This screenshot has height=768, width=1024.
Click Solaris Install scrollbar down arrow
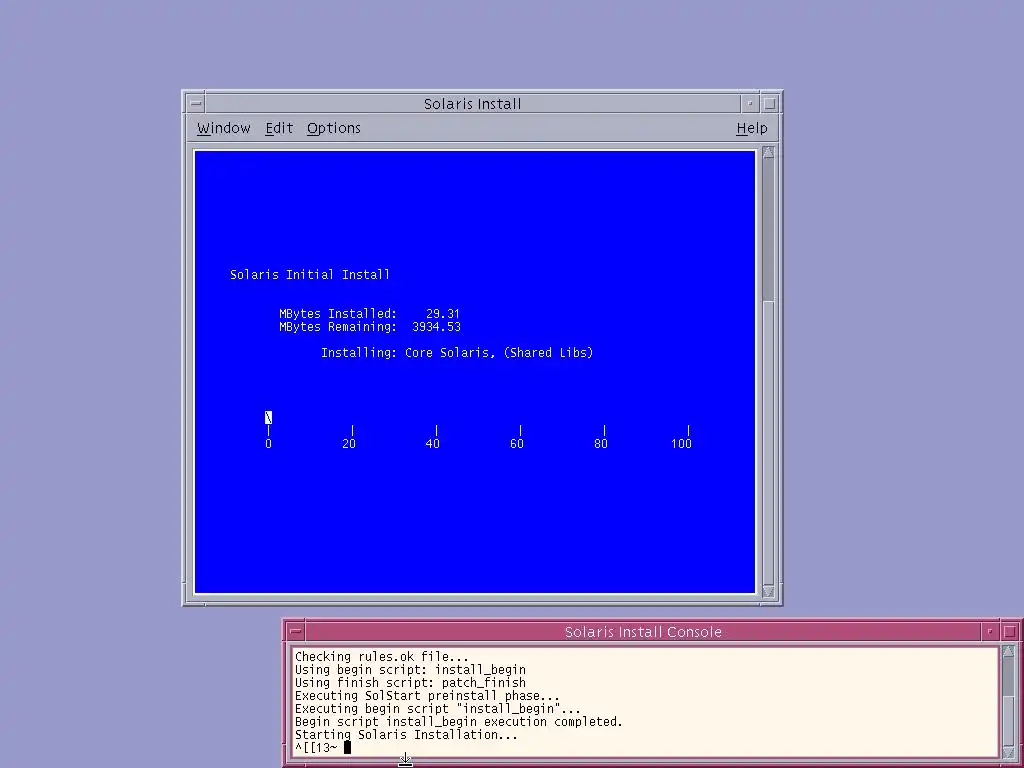[768, 591]
